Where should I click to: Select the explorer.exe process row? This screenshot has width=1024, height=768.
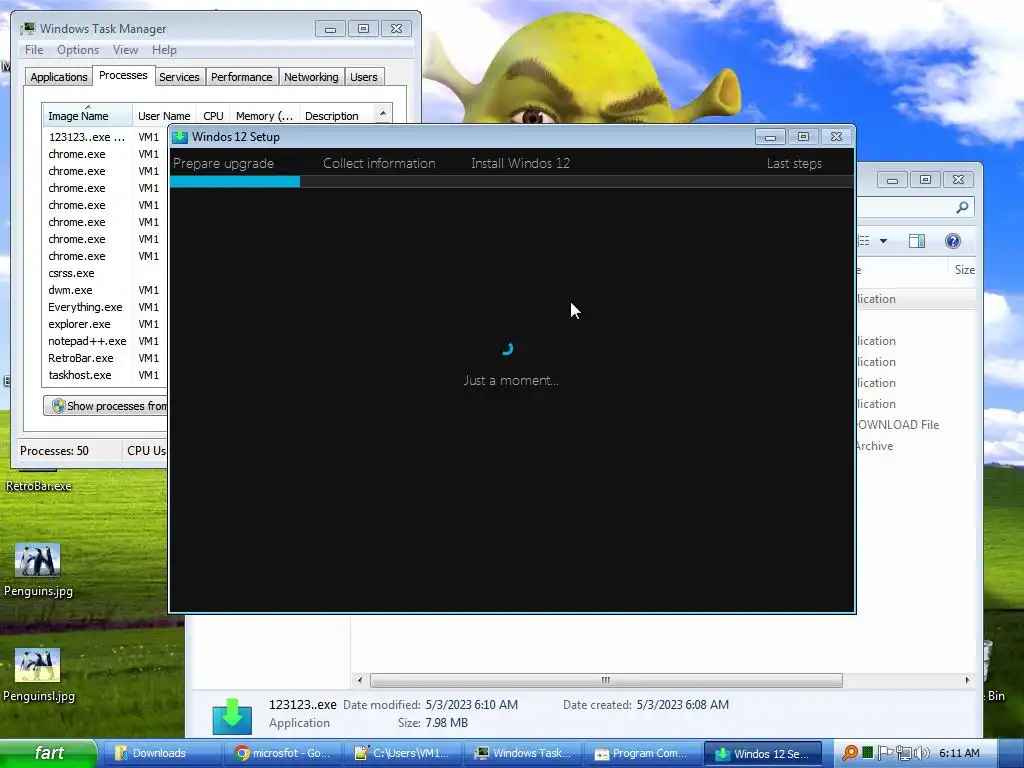click(x=104, y=324)
